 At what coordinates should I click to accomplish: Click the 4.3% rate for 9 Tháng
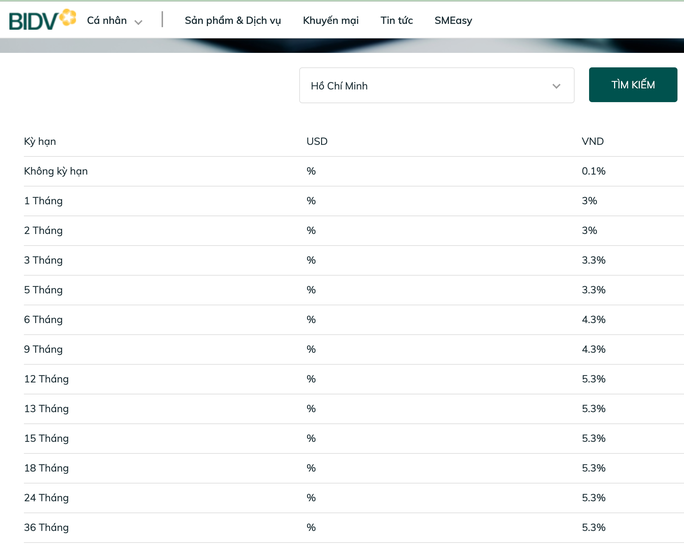pos(593,349)
